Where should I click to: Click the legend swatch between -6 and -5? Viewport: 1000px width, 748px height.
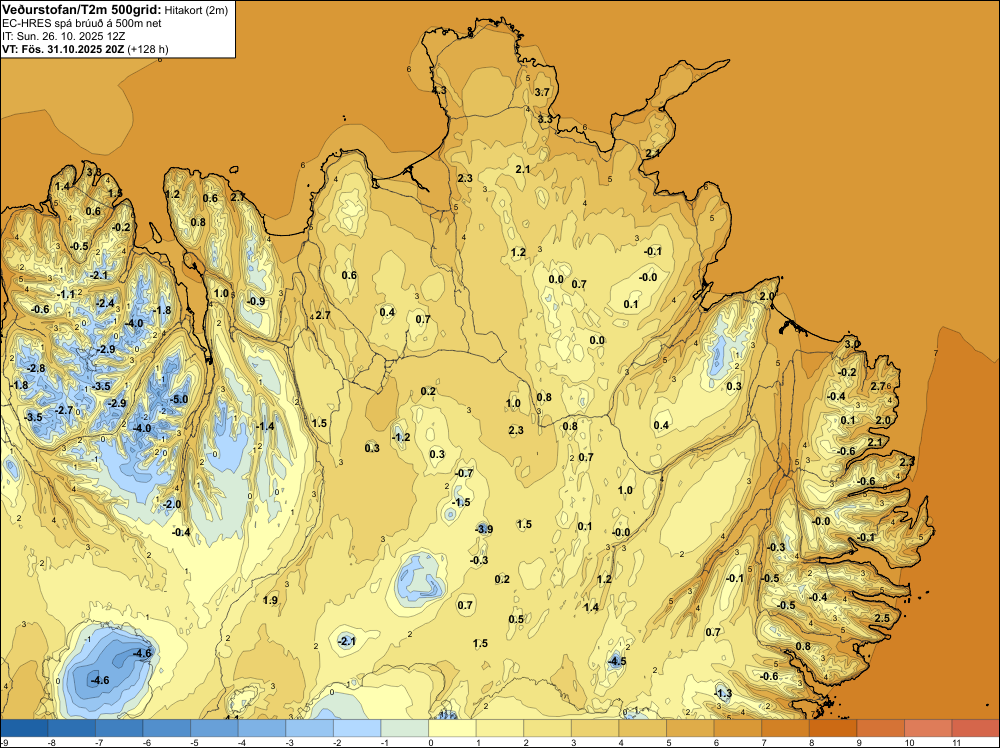point(167,728)
